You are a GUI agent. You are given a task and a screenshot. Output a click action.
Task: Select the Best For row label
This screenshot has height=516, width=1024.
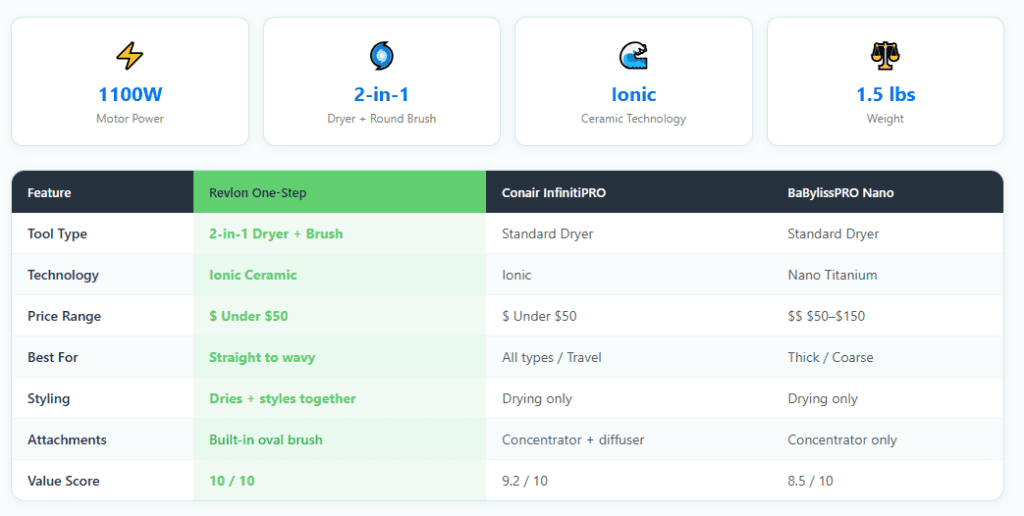tap(52, 357)
